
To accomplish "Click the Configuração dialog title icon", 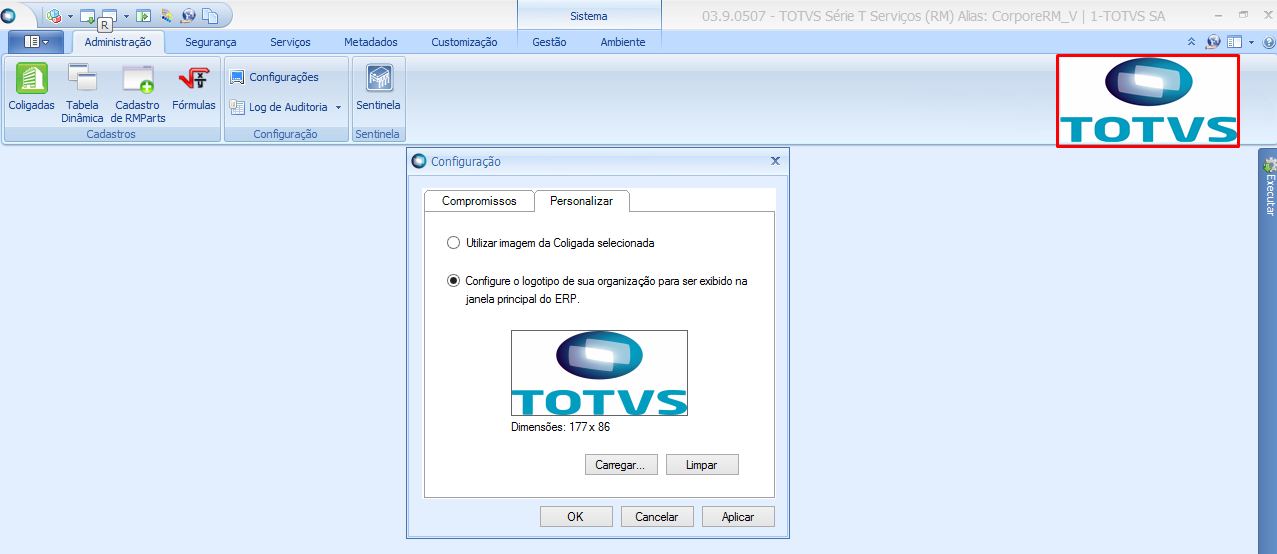I will (419, 161).
